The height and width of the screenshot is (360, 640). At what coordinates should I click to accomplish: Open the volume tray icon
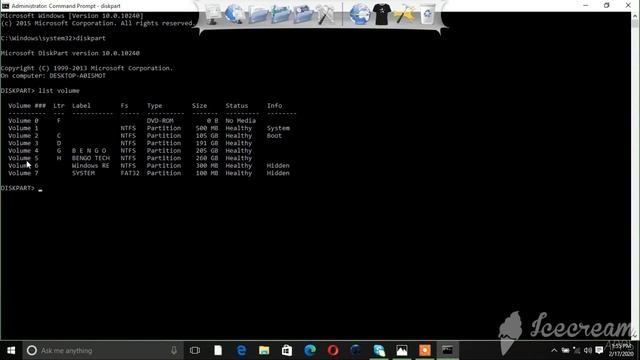(588, 350)
